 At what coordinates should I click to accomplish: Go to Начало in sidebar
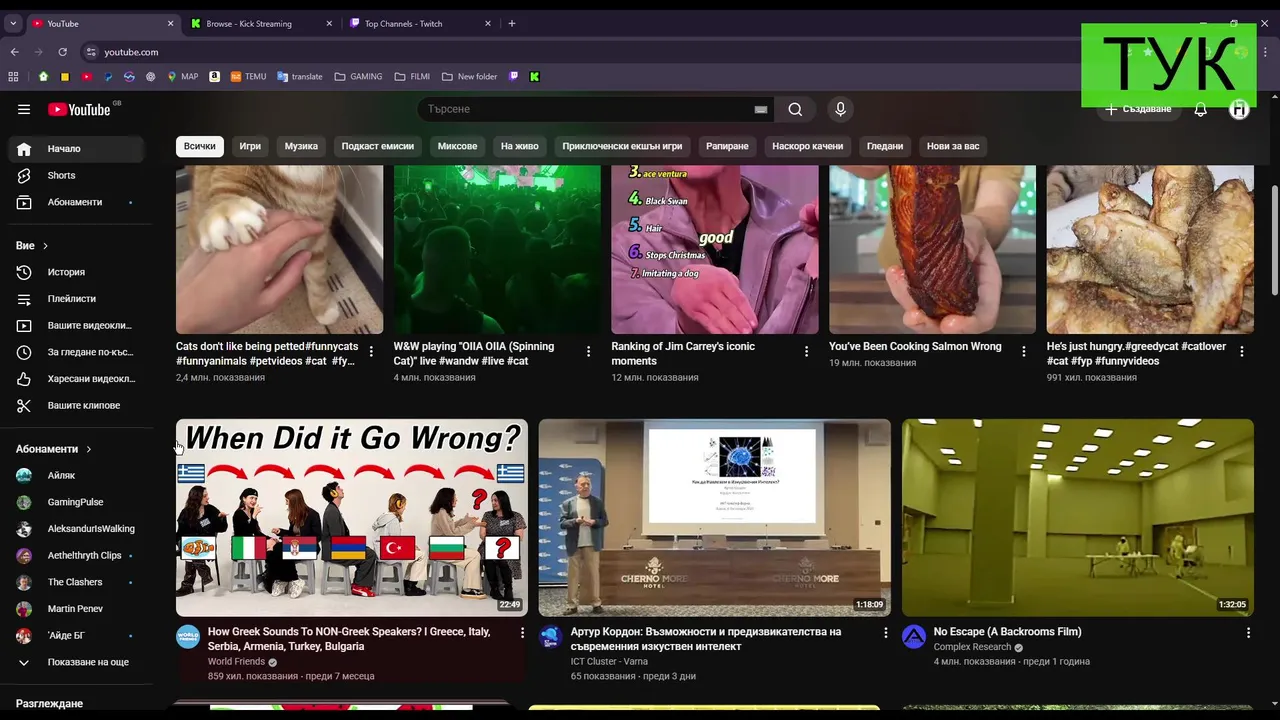[76, 148]
